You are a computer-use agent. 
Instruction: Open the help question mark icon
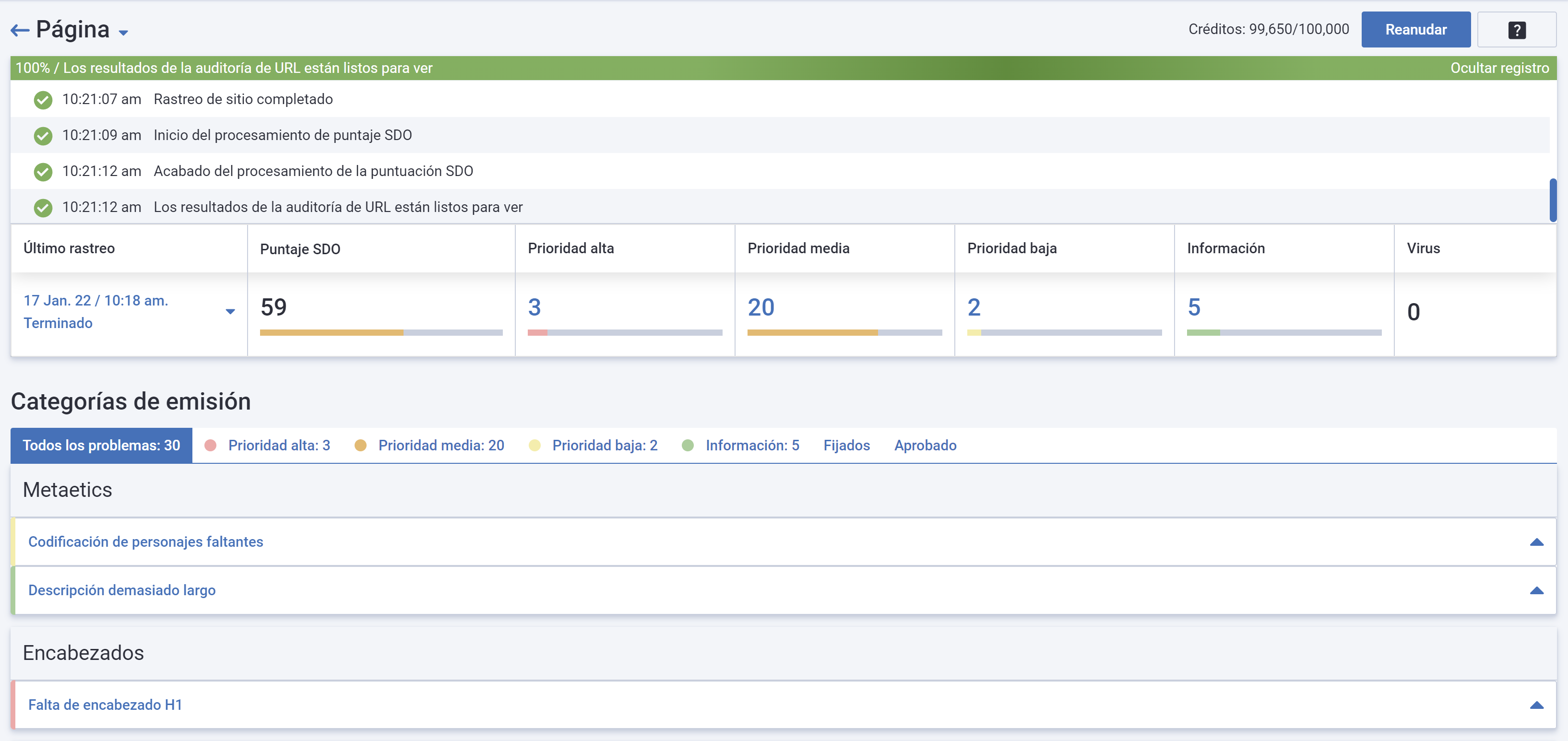pos(1515,29)
